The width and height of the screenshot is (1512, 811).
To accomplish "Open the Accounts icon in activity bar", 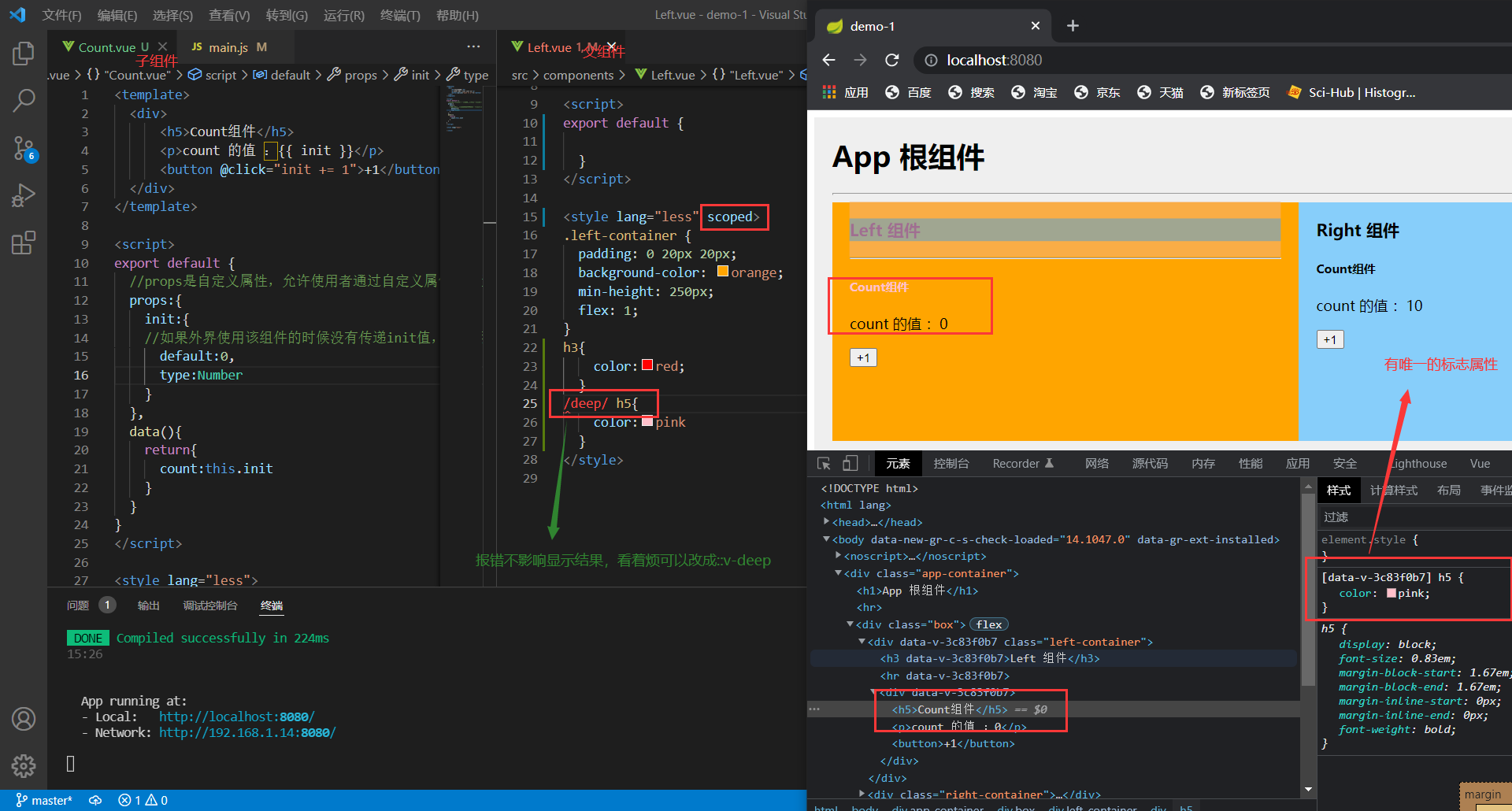I will point(24,719).
